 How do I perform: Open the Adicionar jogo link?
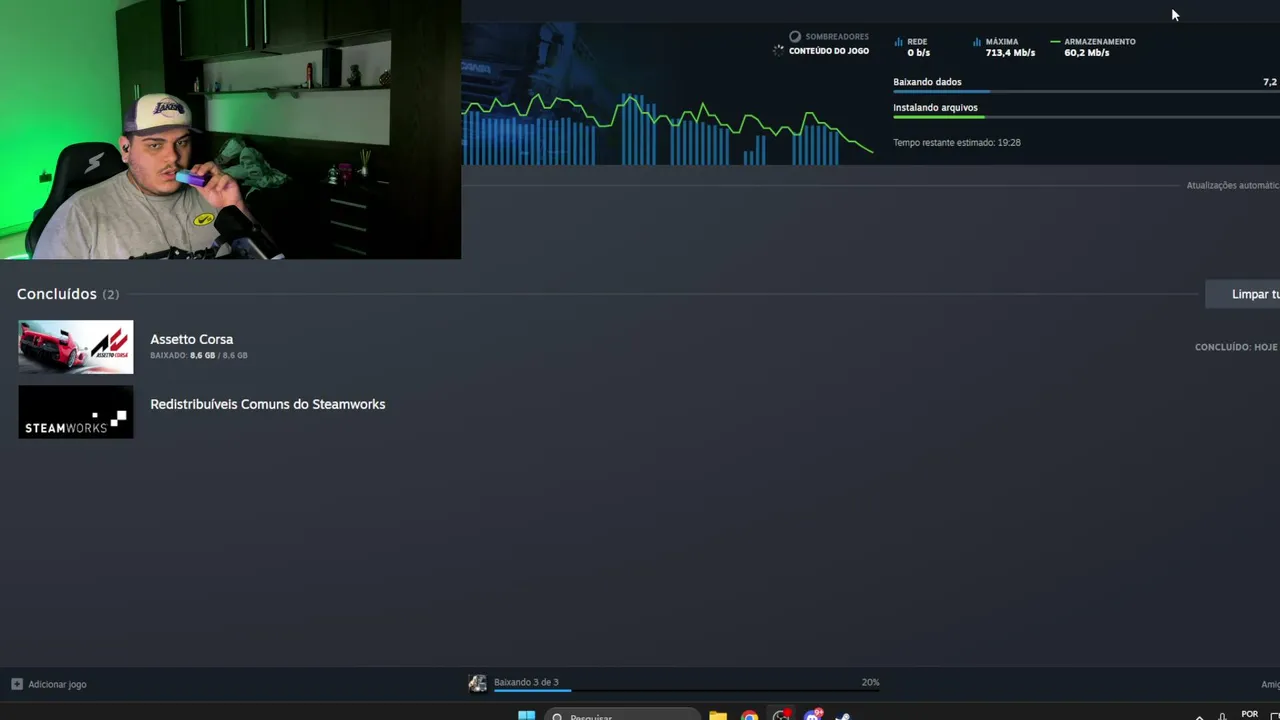[57, 684]
